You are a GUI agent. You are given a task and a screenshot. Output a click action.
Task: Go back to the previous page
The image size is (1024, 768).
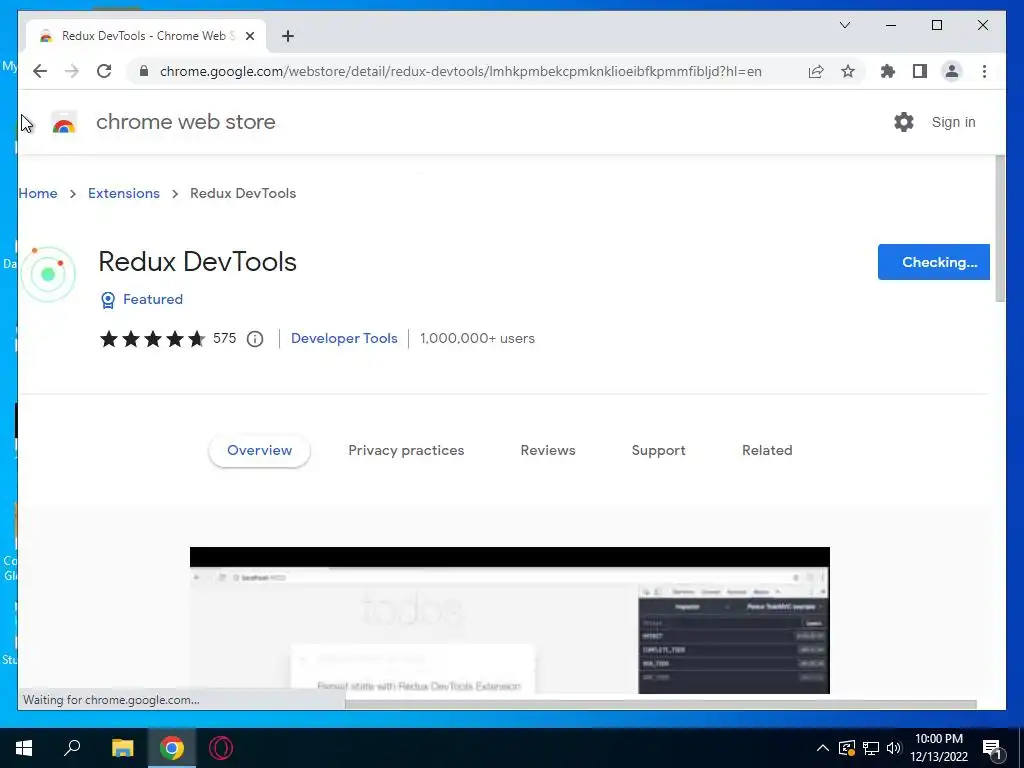click(x=40, y=71)
